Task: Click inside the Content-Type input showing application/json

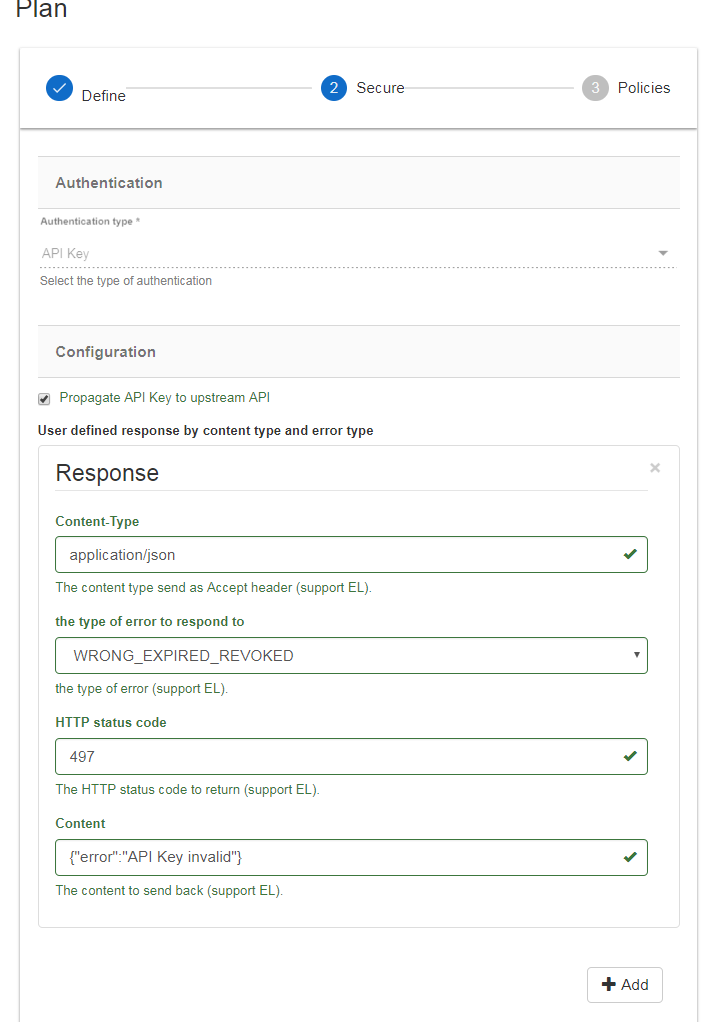Action: [x=300, y=554]
